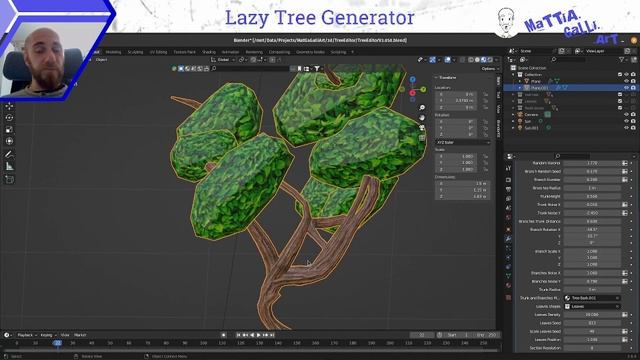640x360 pixels.
Task: Open the Modifiers wrench properties tab
Action: 509,239
